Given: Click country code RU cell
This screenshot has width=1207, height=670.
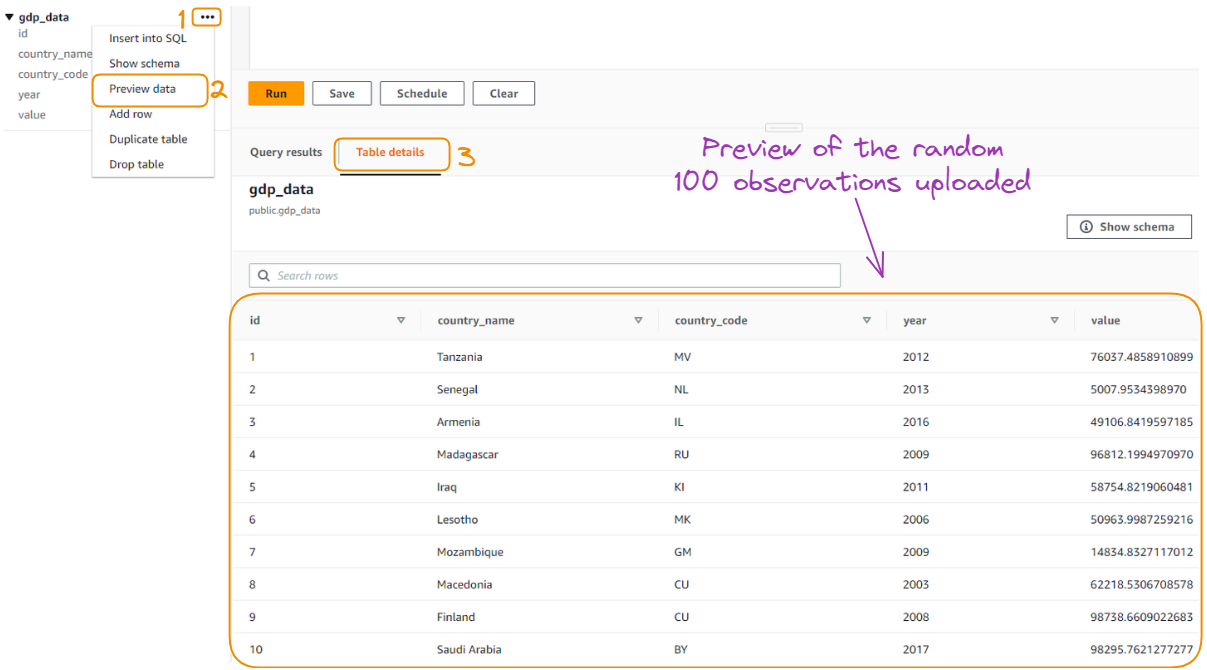Looking at the screenshot, I should [683, 454].
